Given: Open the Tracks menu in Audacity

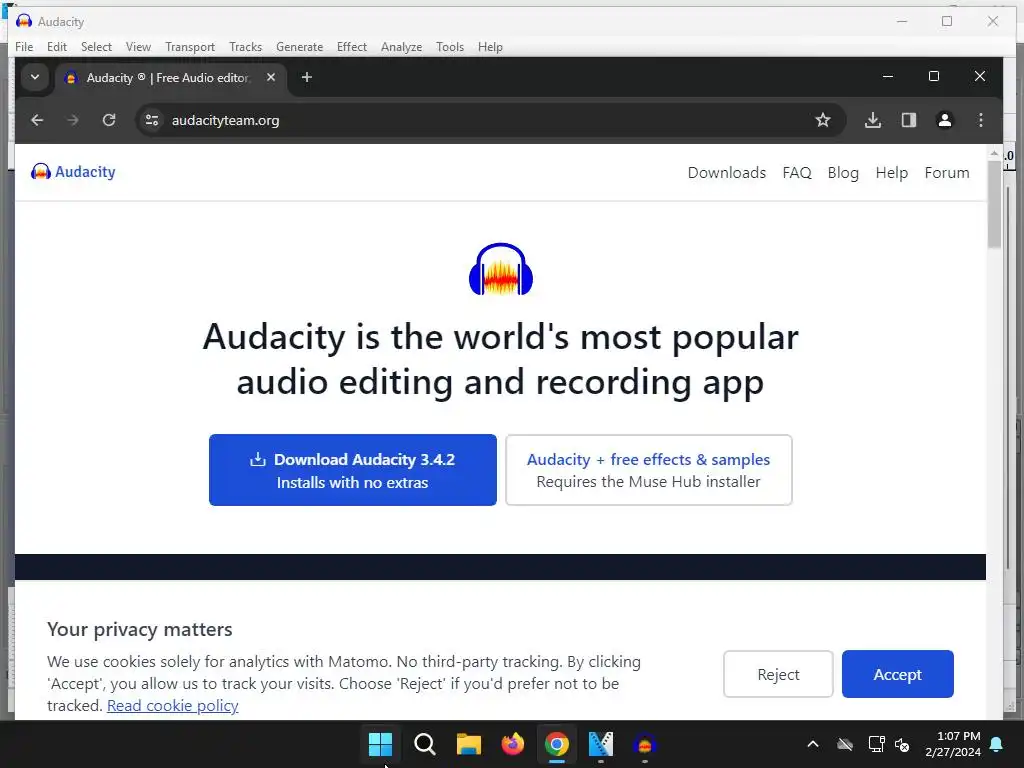Looking at the screenshot, I should (x=246, y=47).
